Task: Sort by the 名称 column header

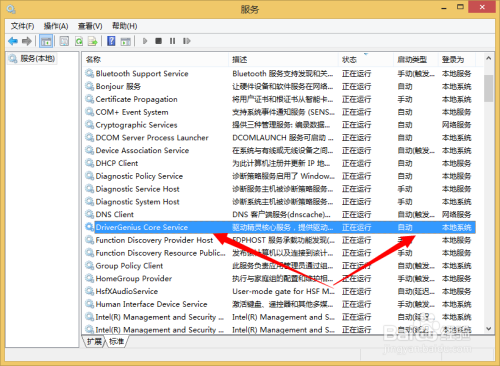Action: [x=155, y=59]
